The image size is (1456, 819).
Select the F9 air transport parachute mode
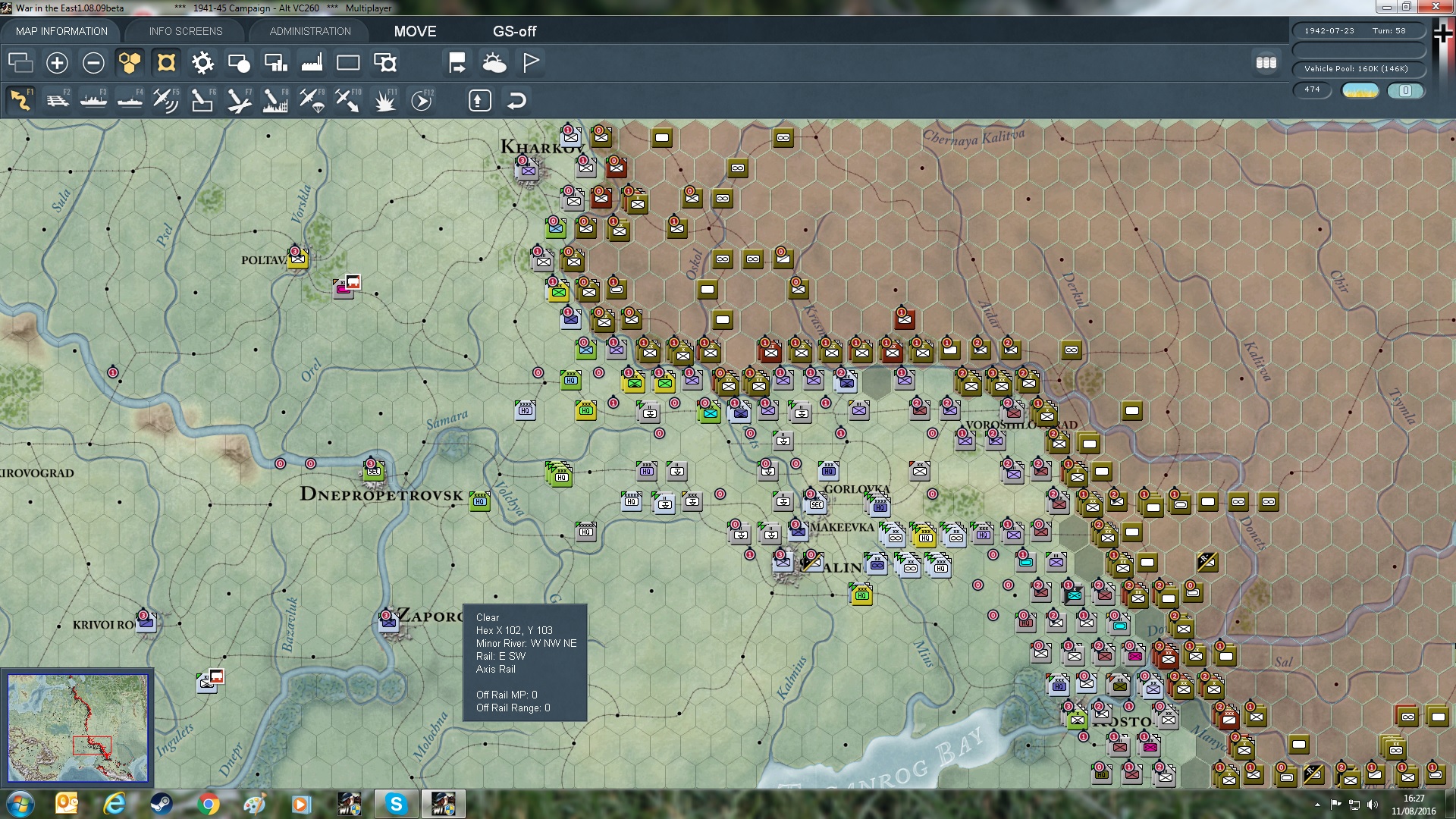(x=312, y=100)
